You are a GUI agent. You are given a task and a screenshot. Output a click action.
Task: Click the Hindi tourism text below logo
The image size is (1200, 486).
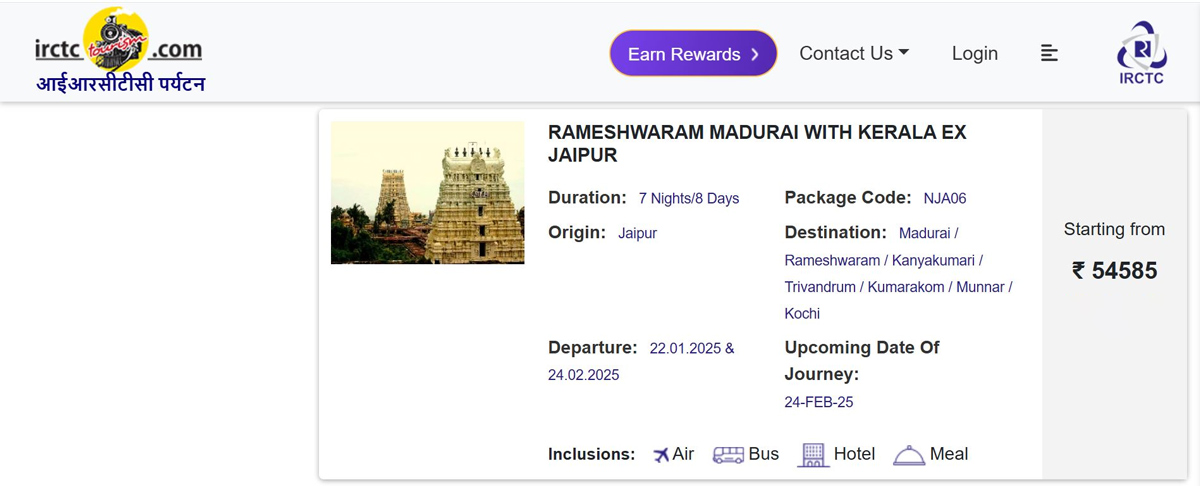[x=121, y=84]
